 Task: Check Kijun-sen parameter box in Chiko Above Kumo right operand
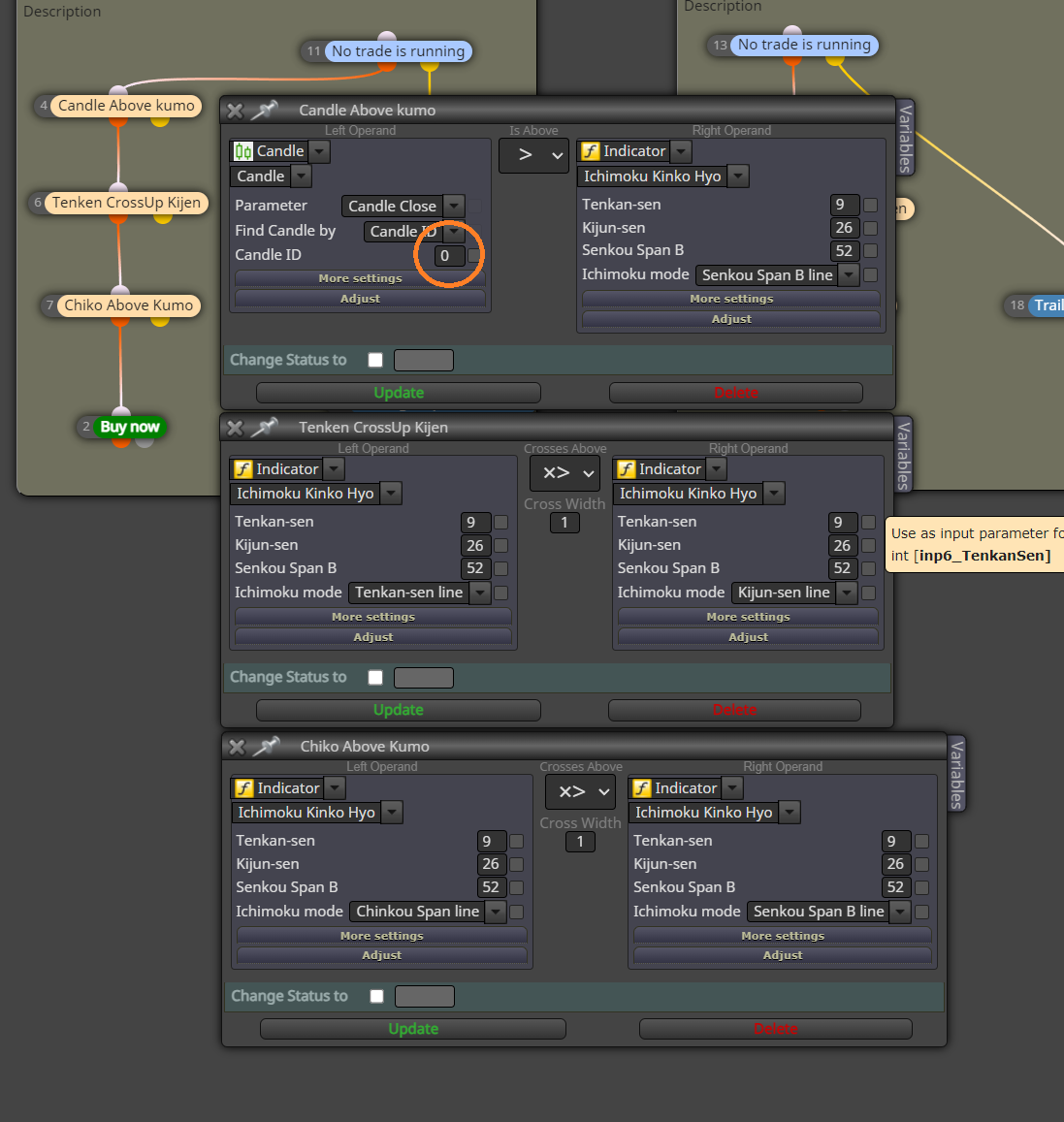pos(922,864)
